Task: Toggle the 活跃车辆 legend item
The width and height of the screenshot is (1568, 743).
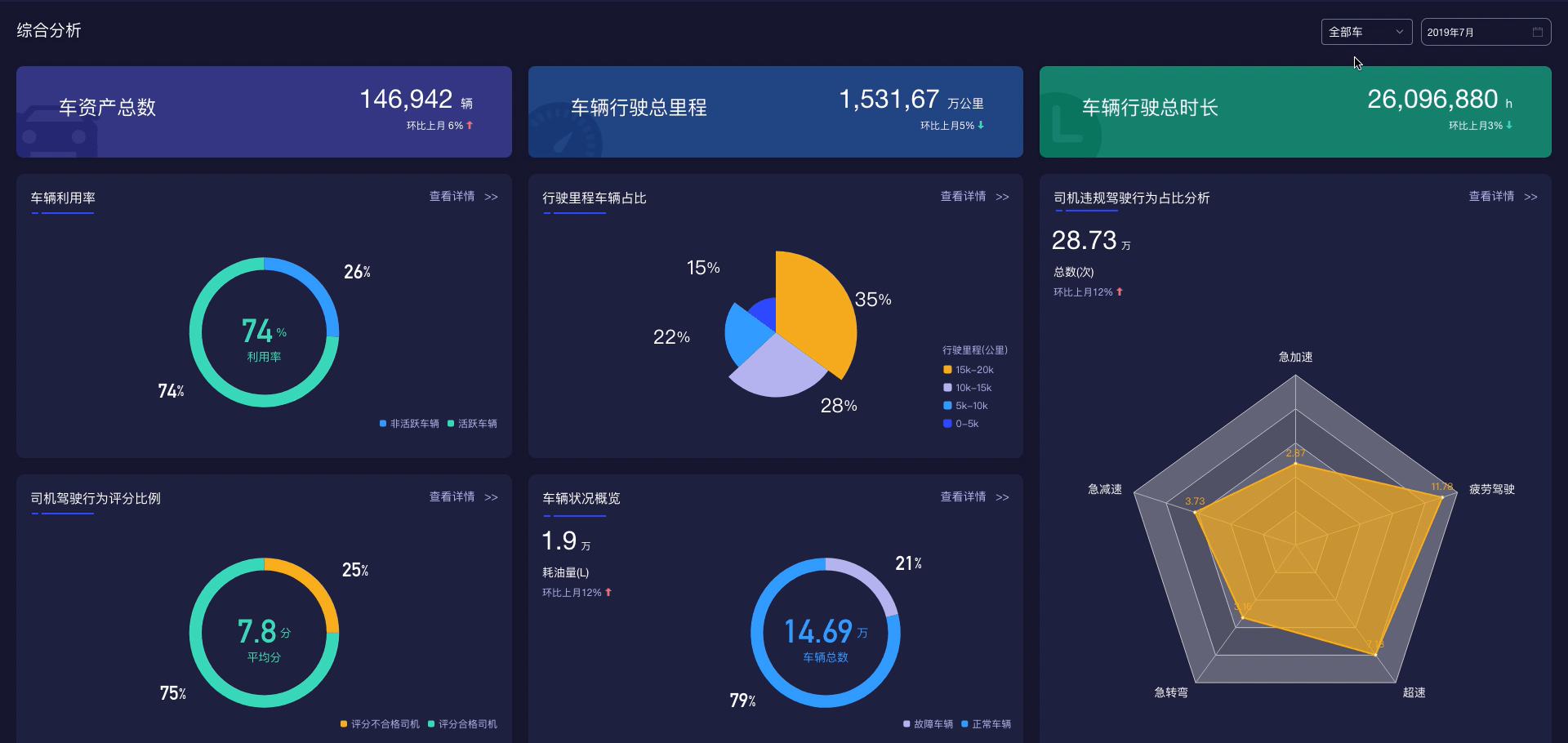Action: (x=472, y=424)
